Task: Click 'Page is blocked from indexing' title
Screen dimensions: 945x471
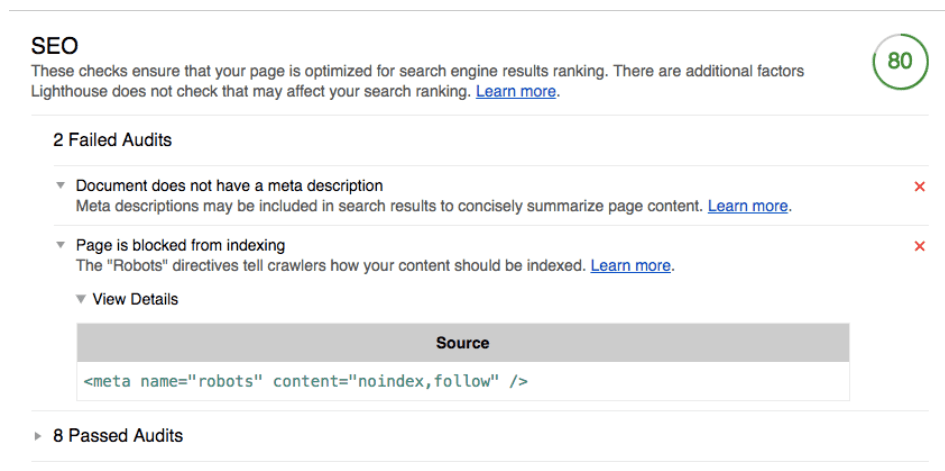Action: [x=180, y=245]
